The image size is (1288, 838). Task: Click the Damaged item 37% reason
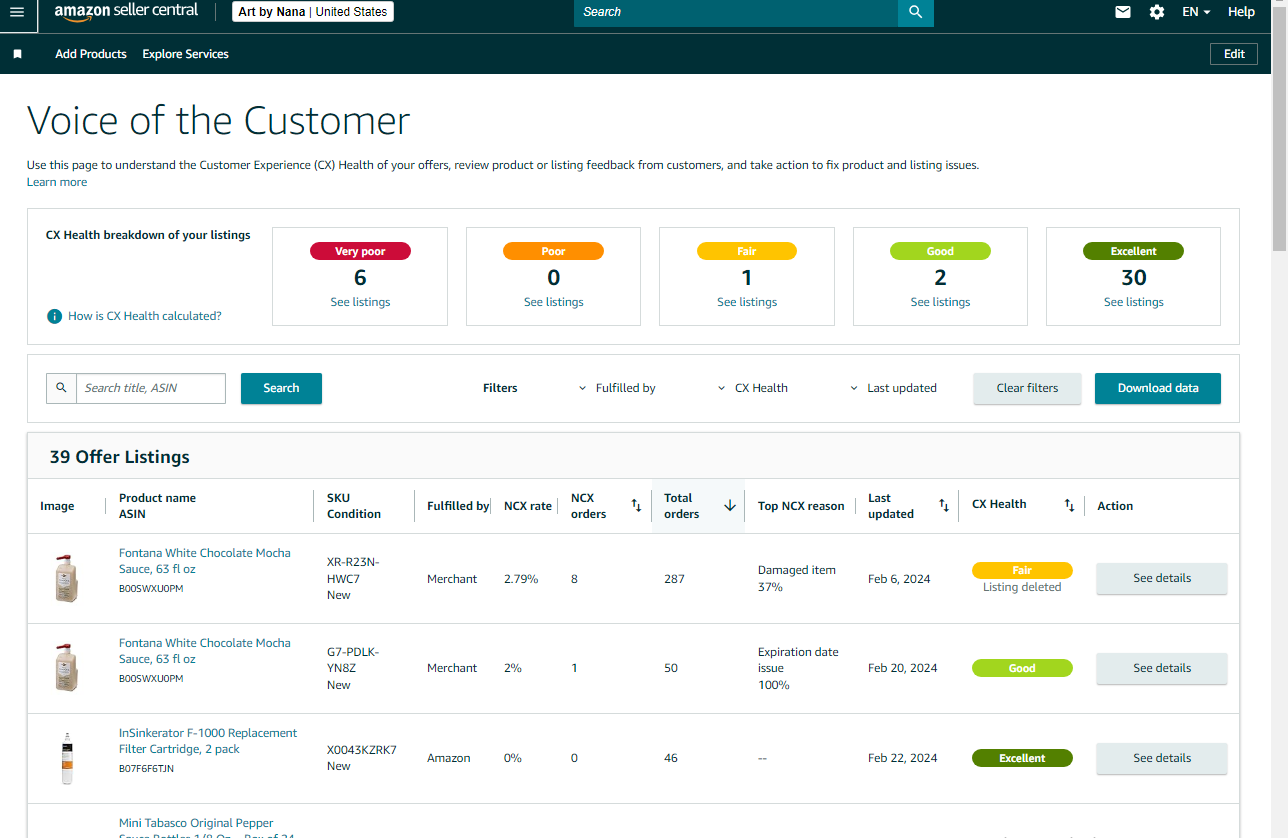tap(797, 578)
